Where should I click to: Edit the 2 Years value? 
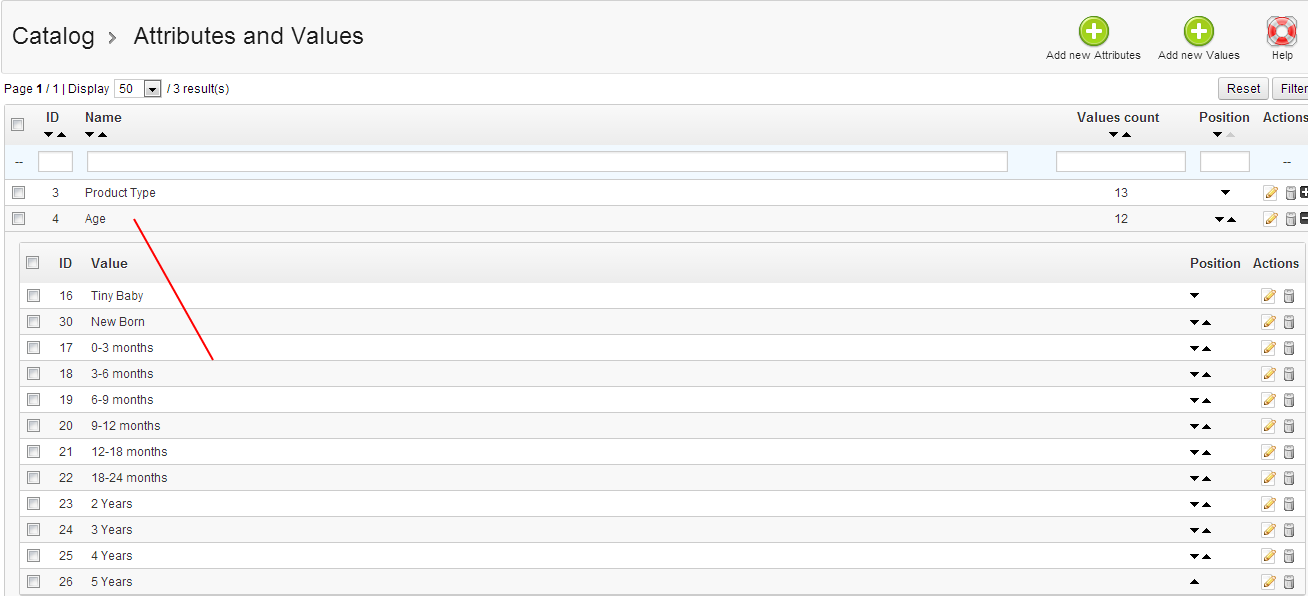click(x=1269, y=504)
